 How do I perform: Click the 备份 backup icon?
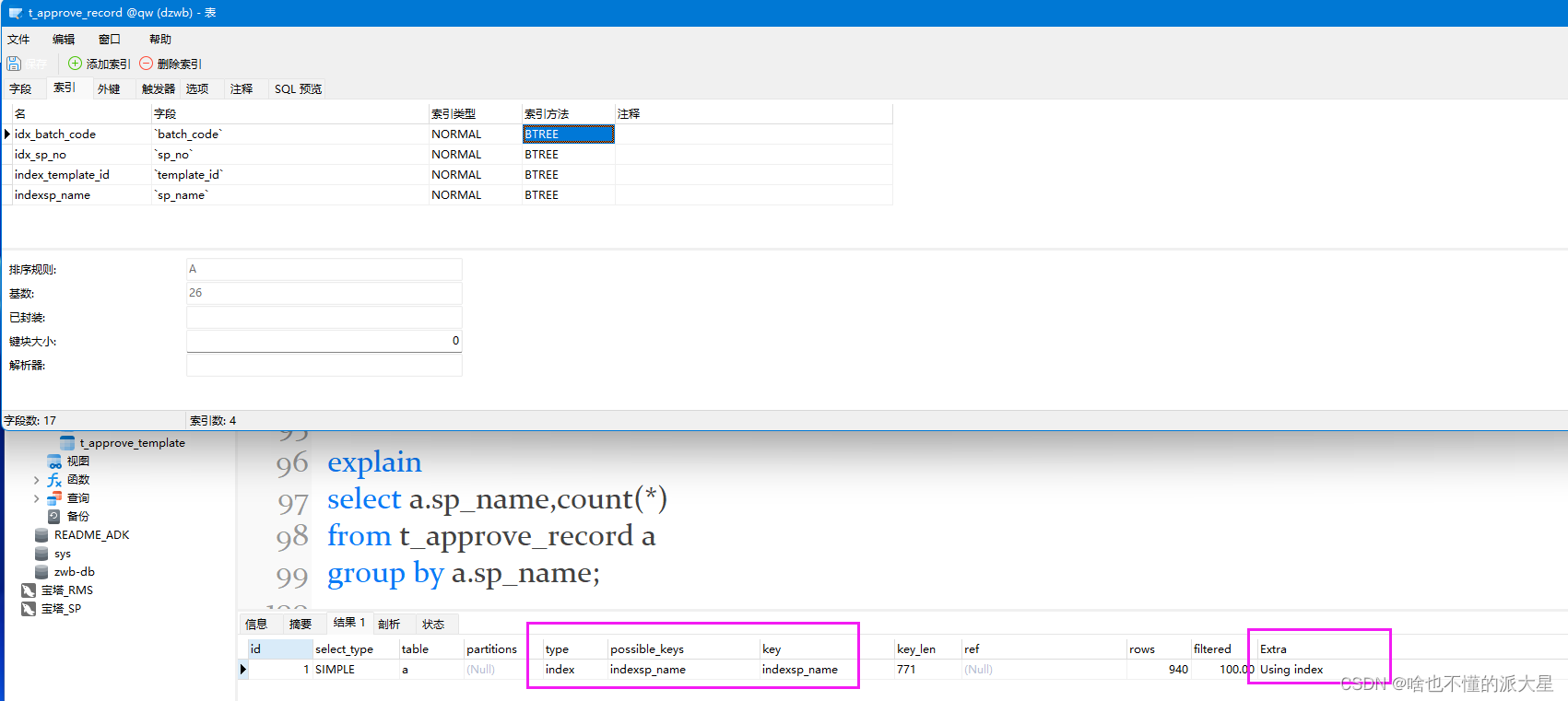55,517
